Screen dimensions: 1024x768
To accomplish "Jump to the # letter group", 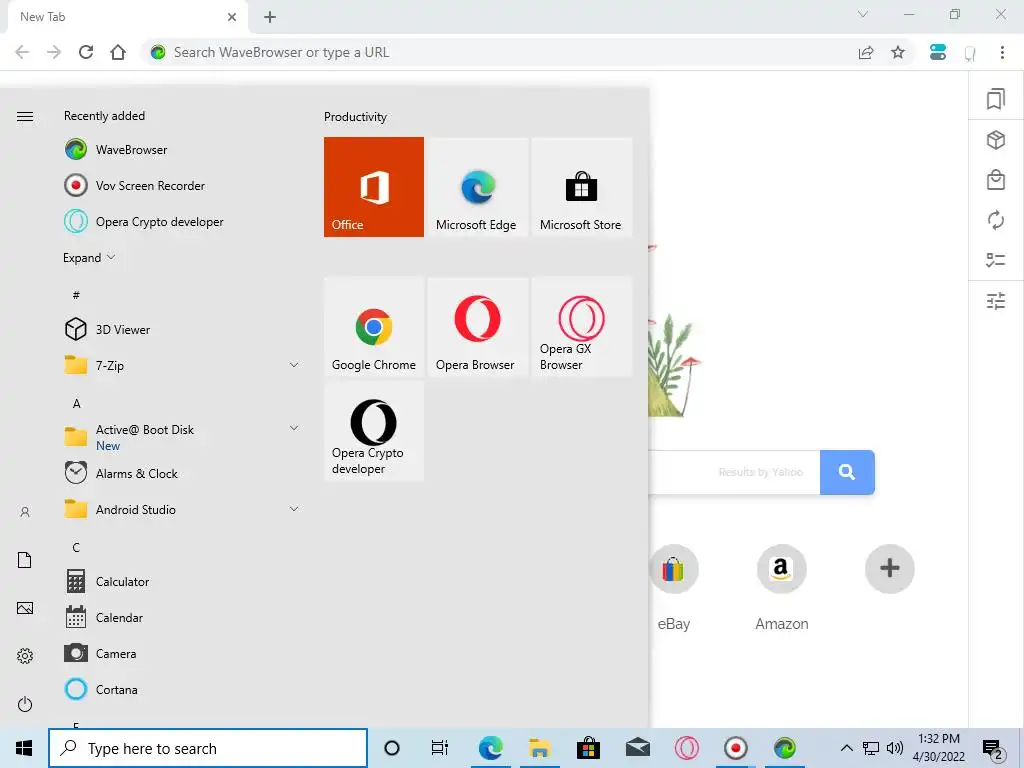I will coord(76,295).
